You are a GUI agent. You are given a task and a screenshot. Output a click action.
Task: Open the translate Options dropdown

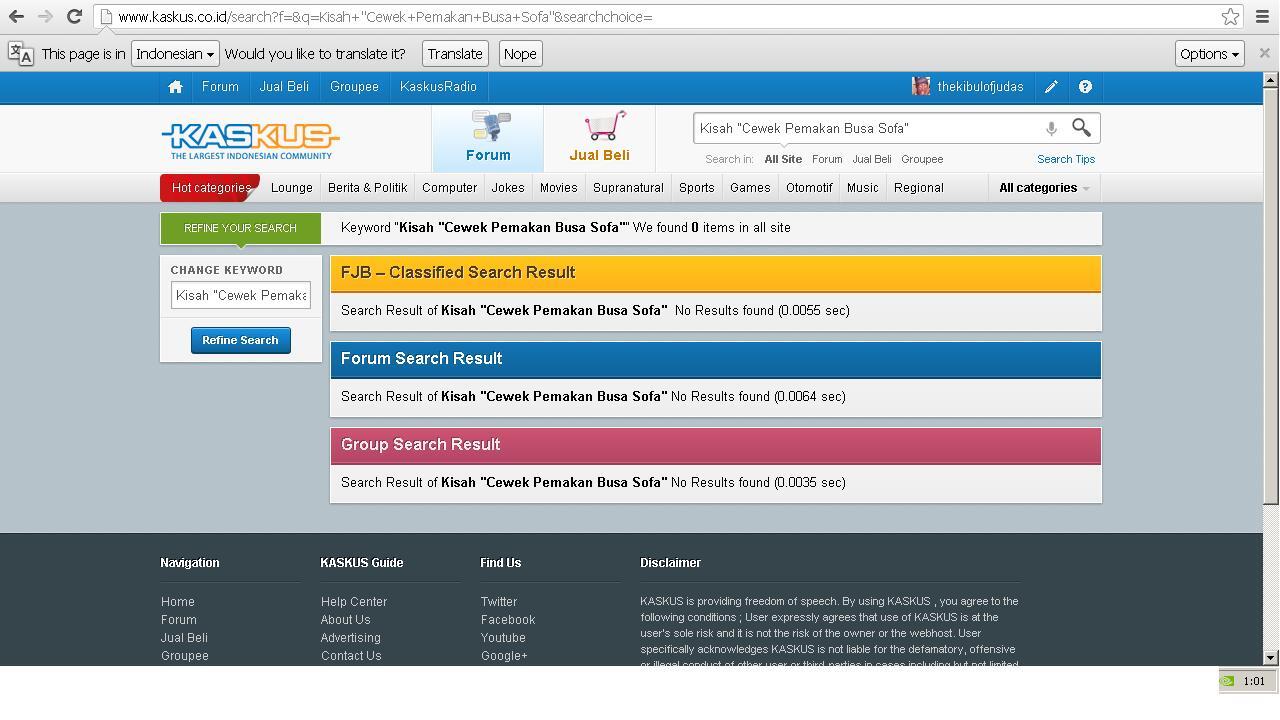1209,54
